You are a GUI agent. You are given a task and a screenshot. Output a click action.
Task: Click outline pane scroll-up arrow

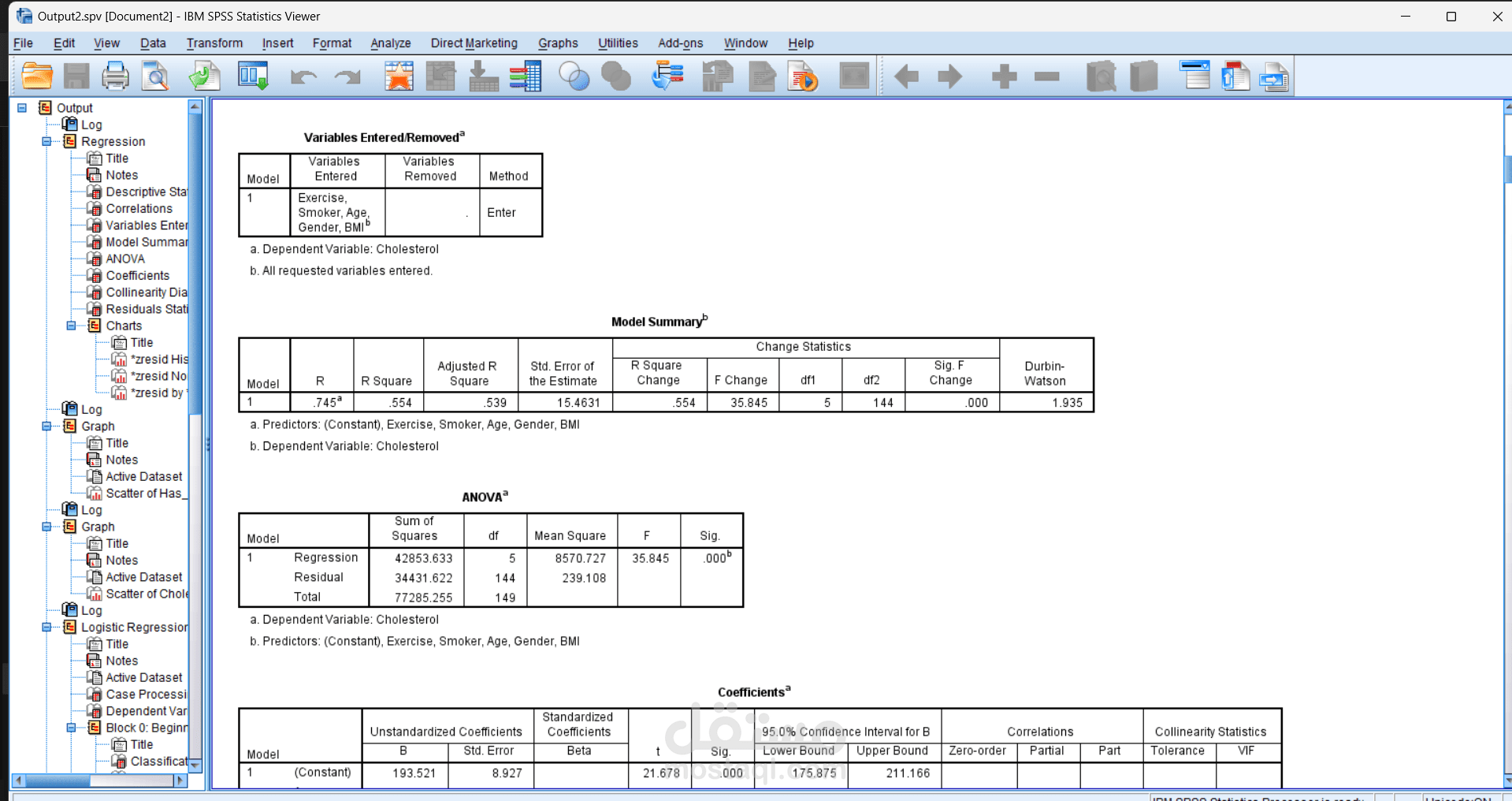click(195, 106)
